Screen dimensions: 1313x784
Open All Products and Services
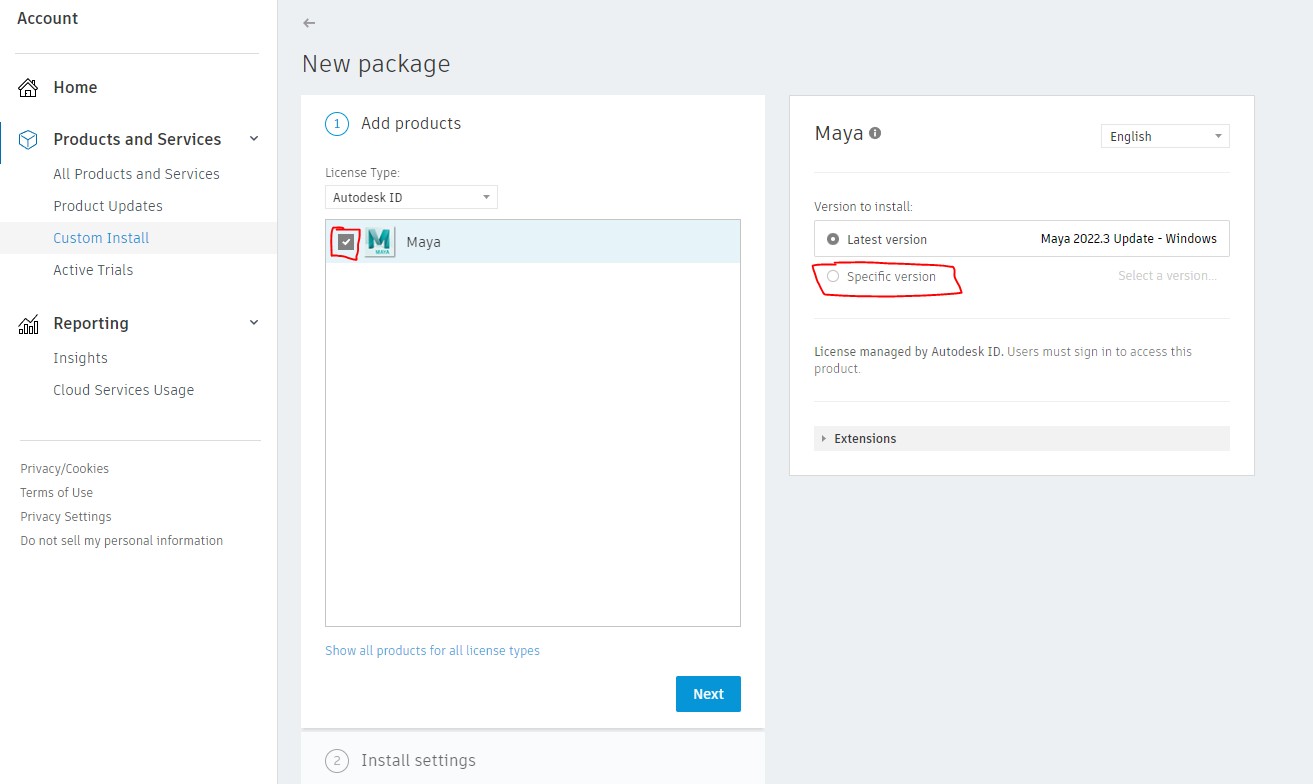tap(136, 174)
